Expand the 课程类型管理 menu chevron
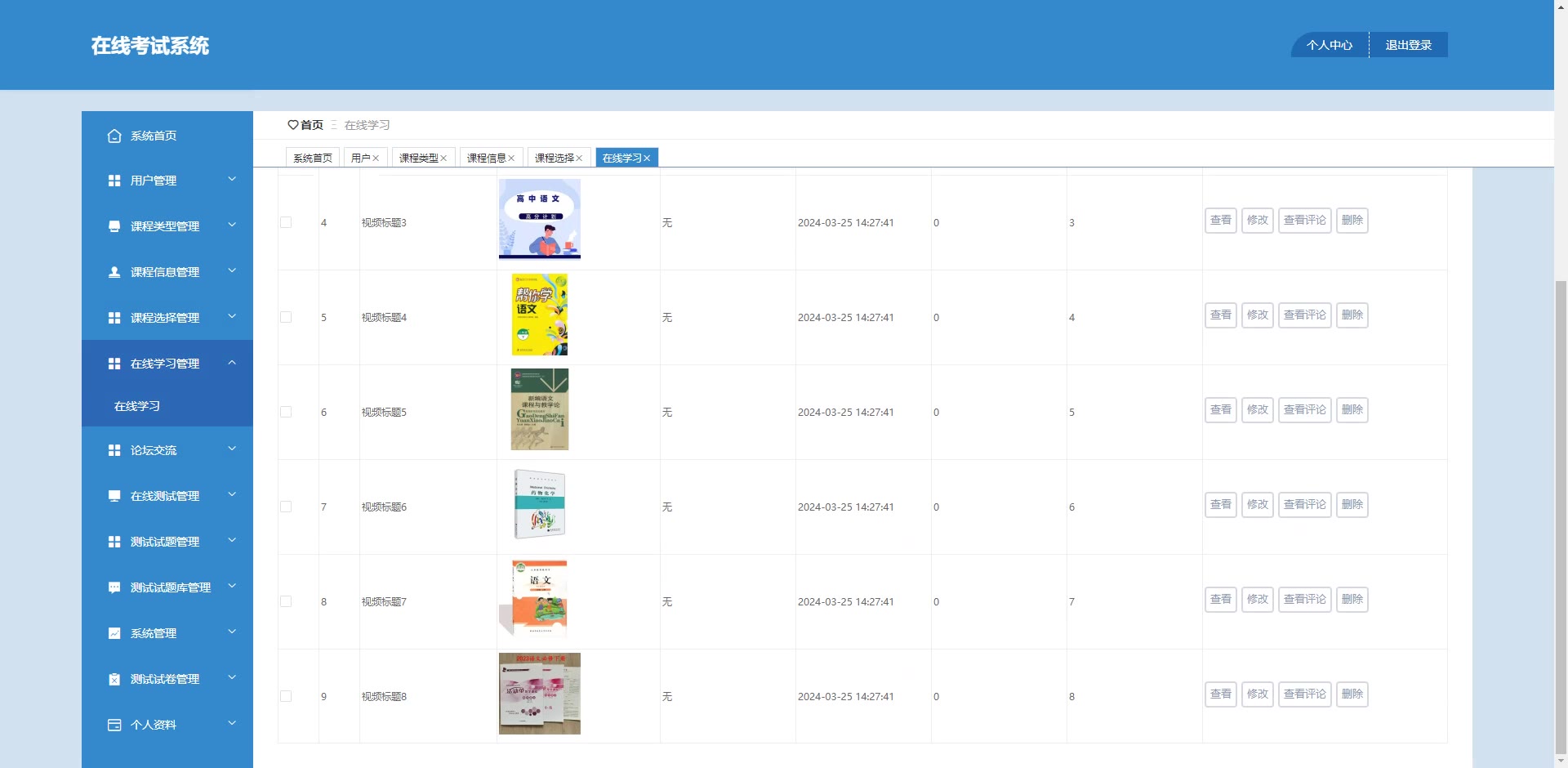Image resolution: width=1568 pixels, height=768 pixels. (232, 225)
